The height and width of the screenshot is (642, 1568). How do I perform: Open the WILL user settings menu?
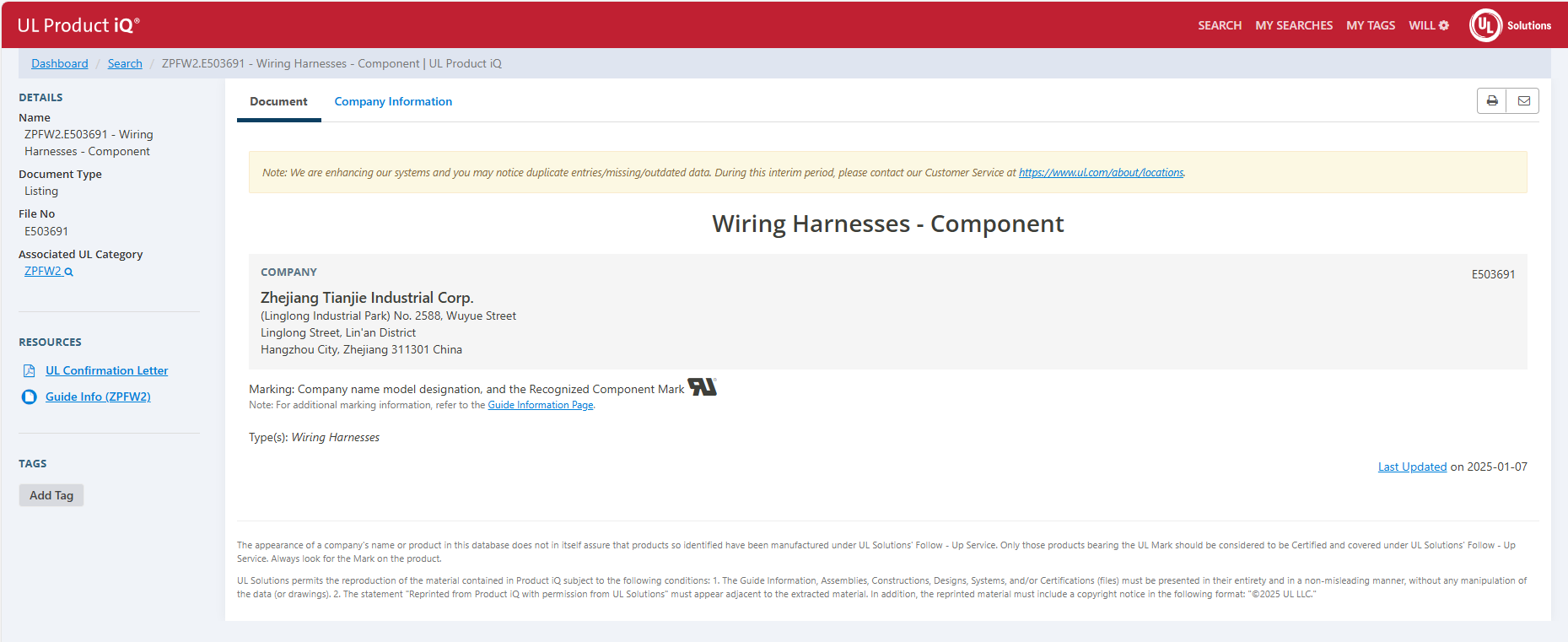click(x=1428, y=25)
